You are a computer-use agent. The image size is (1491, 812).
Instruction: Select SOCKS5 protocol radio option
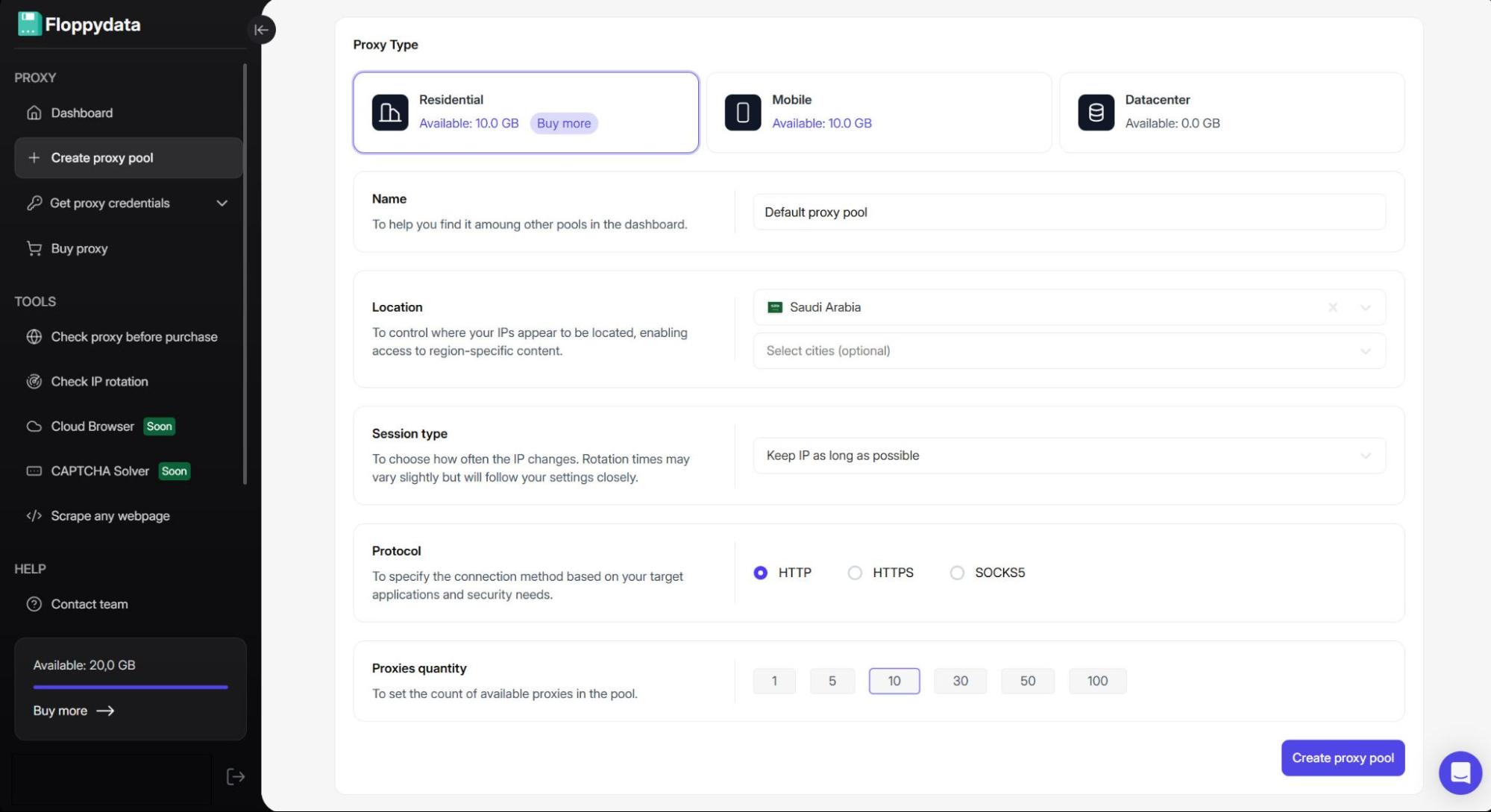[x=957, y=573]
